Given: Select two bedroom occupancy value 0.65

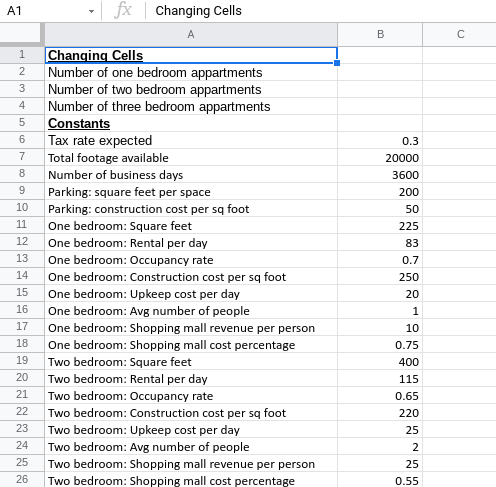Looking at the screenshot, I should pos(380,395).
